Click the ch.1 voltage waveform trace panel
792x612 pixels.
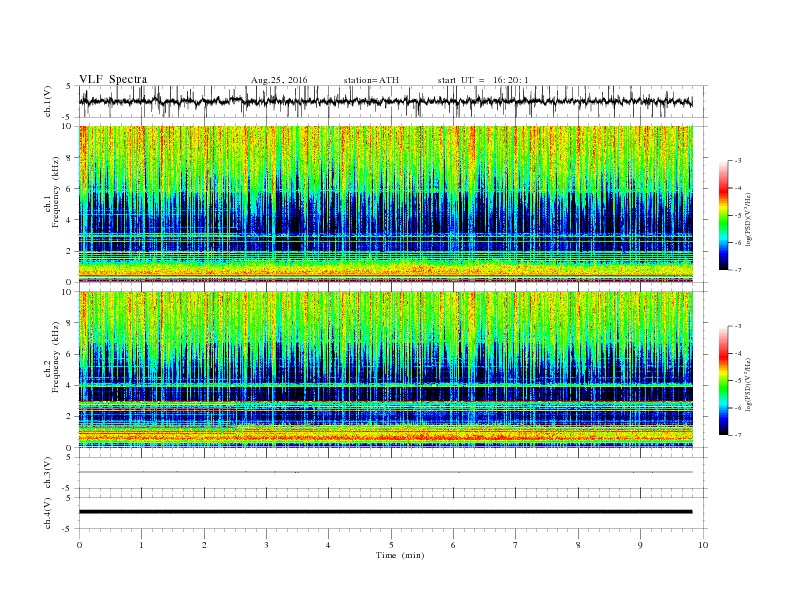[x=392, y=101]
